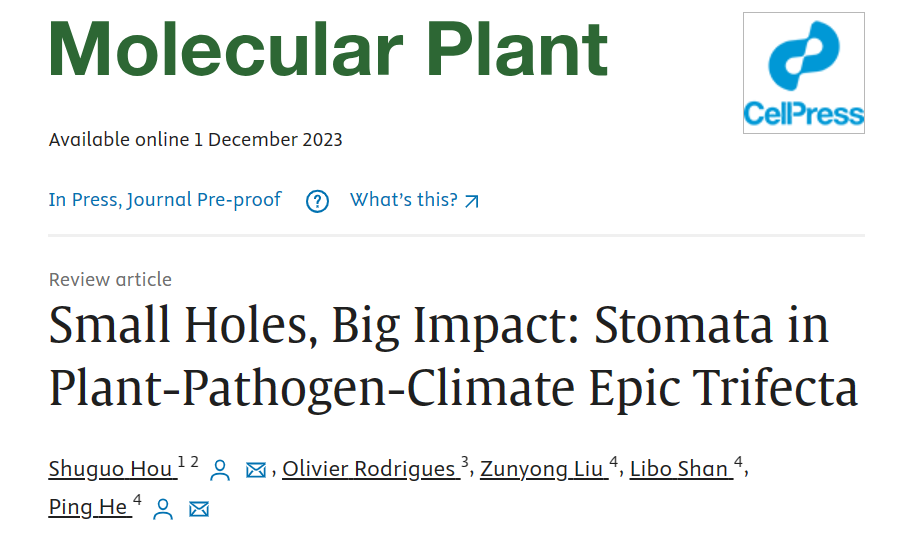Open the CellPress logo

(803, 73)
